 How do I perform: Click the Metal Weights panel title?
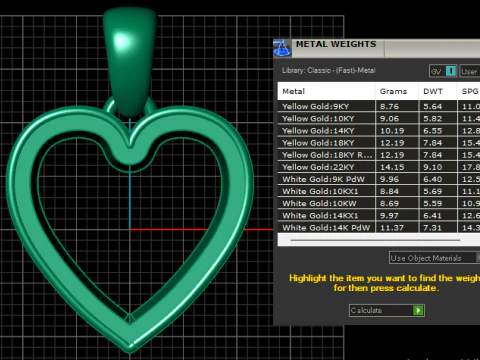(336, 44)
